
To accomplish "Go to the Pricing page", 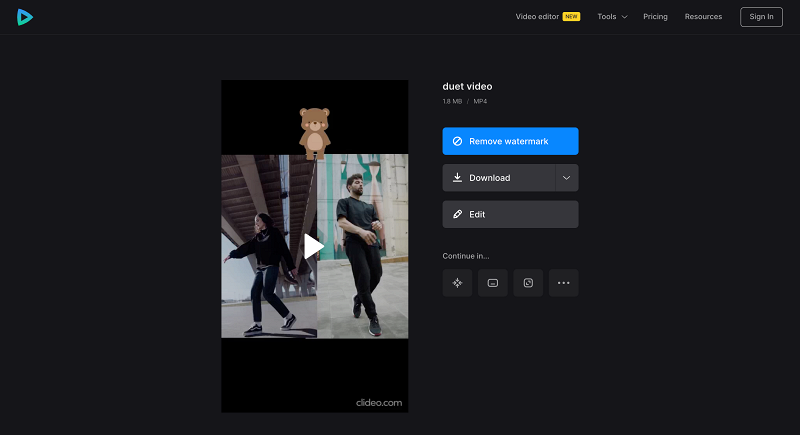I will coord(655,17).
